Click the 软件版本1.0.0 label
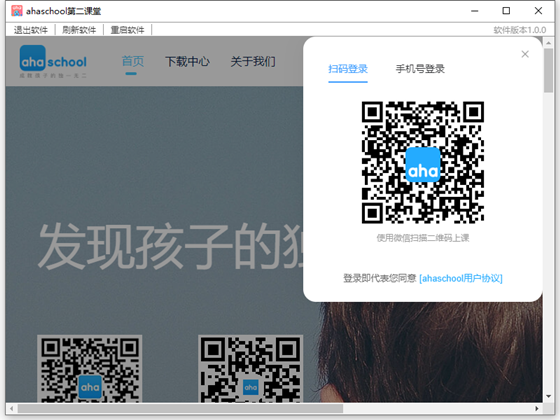 click(x=520, y=30)
